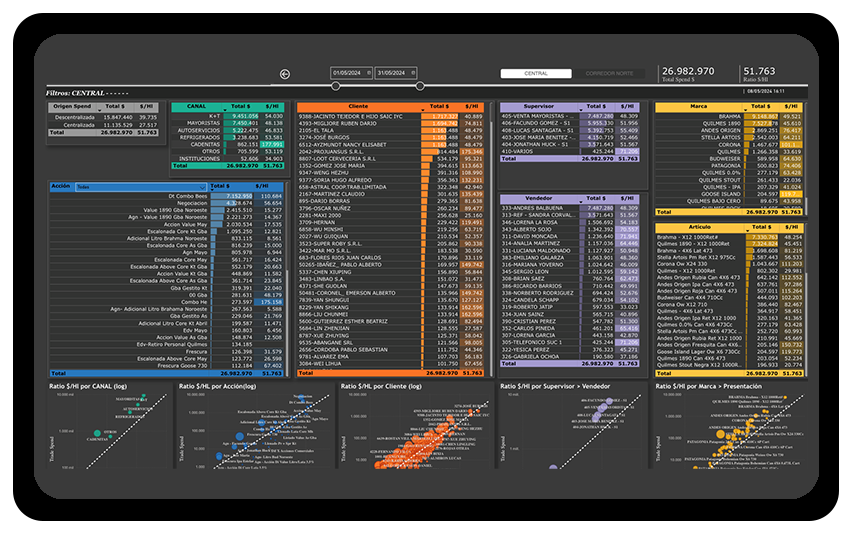
Task: Click the Marca column header
Action: pyautogui.click(x=699, y=106)
